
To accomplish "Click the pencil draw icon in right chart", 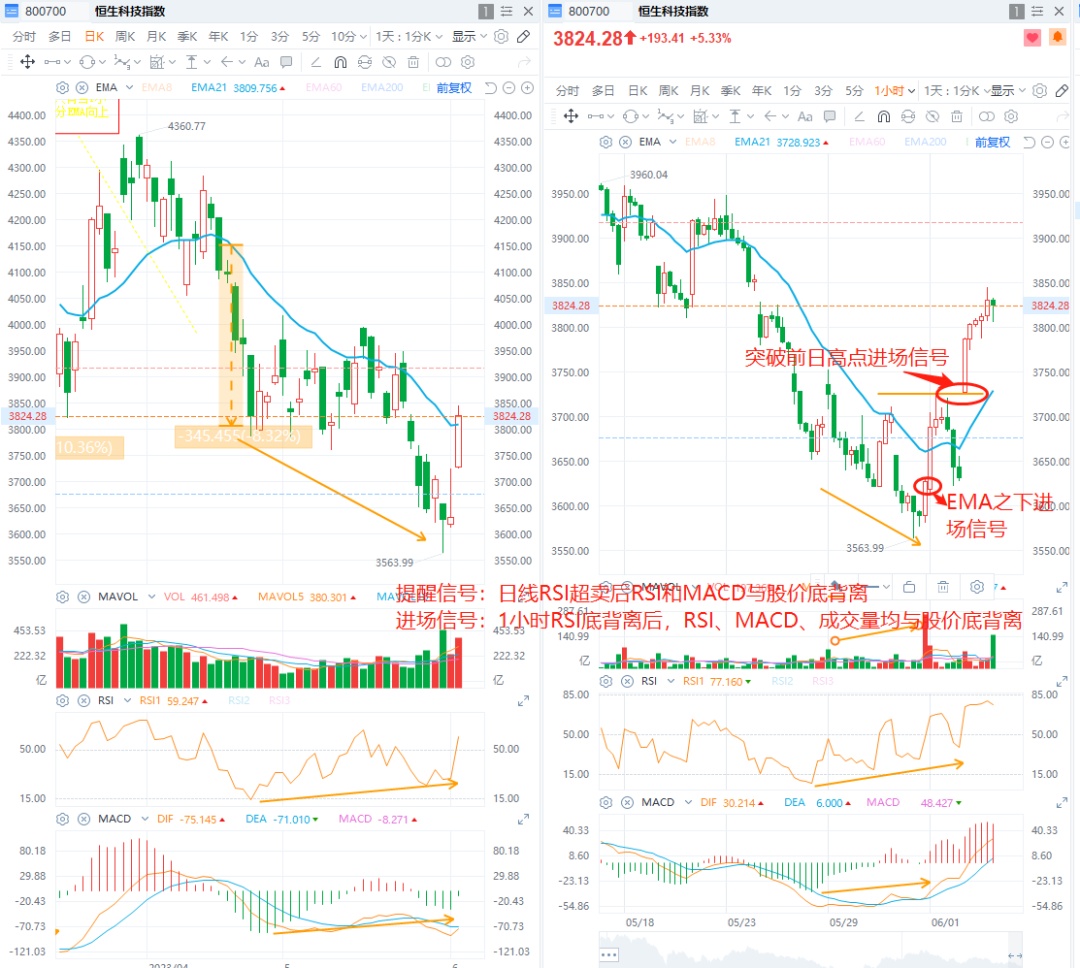I will click(1066, 90).
